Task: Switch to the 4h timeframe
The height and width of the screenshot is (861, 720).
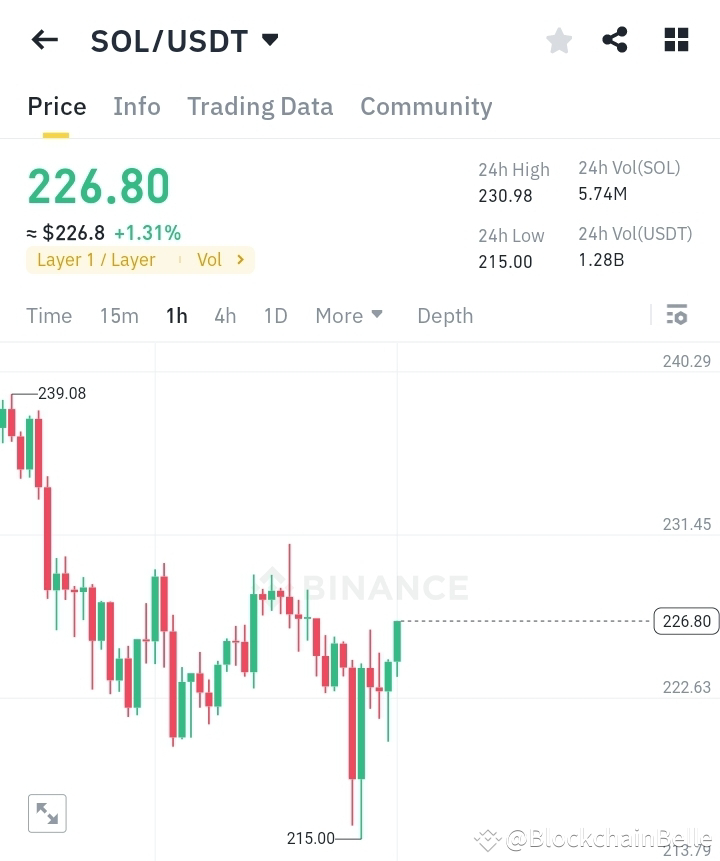Action: tap(224, 315)
